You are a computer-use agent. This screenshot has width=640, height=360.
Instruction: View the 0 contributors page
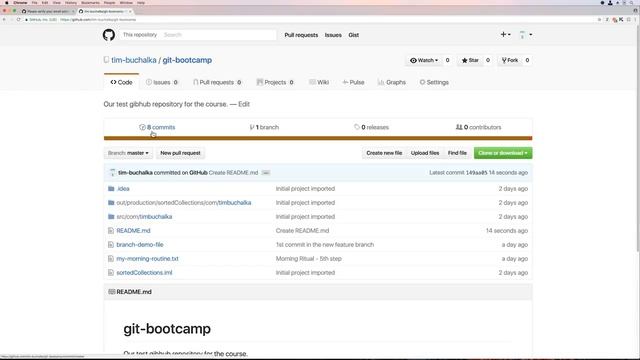(478, 127)
